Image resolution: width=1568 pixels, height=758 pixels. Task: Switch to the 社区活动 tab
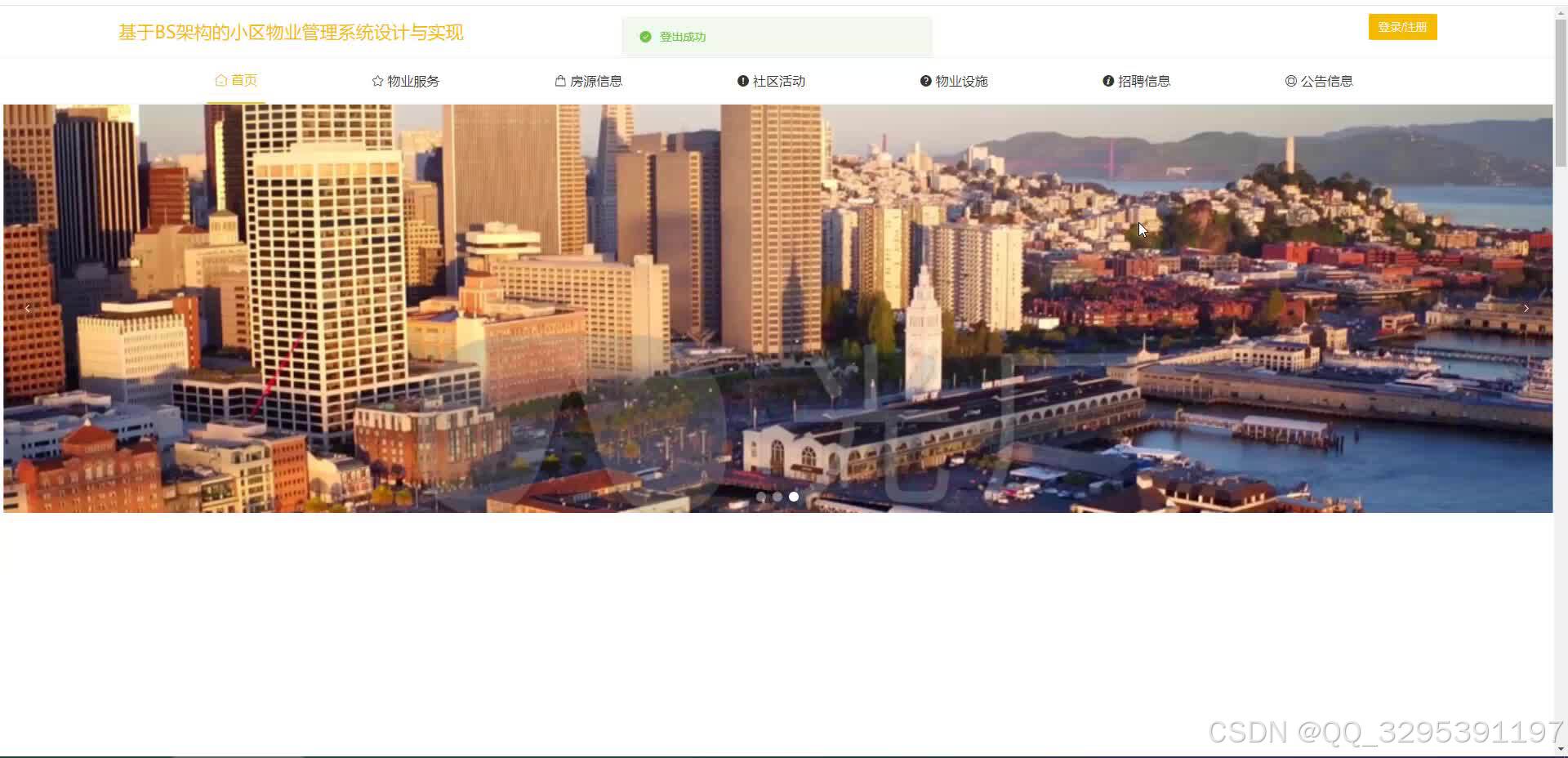(x=772, y=81)
